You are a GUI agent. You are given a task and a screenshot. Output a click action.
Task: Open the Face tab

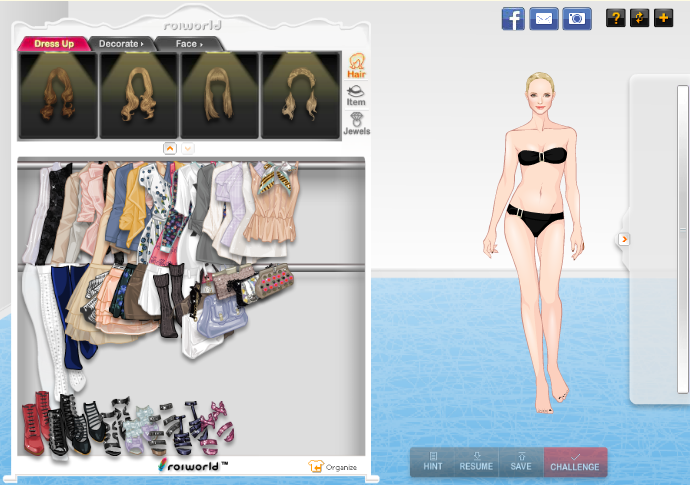188,44
